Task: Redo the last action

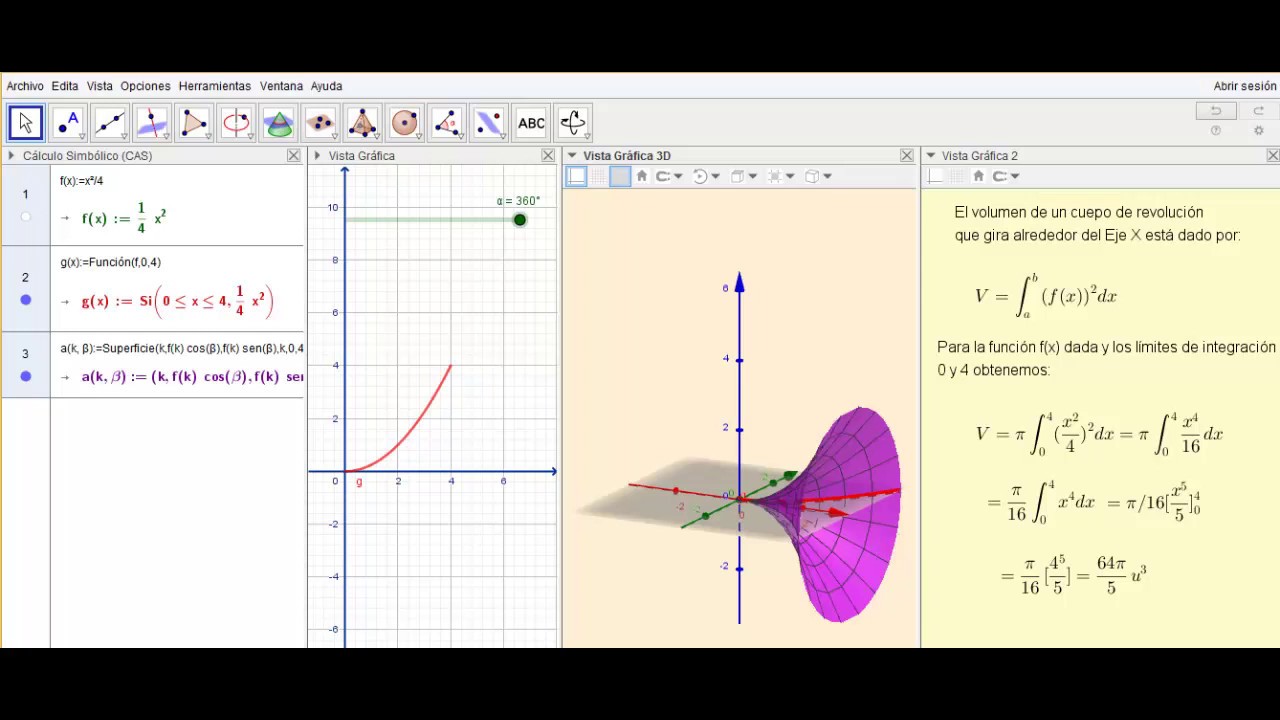Action: point(1258,111)
